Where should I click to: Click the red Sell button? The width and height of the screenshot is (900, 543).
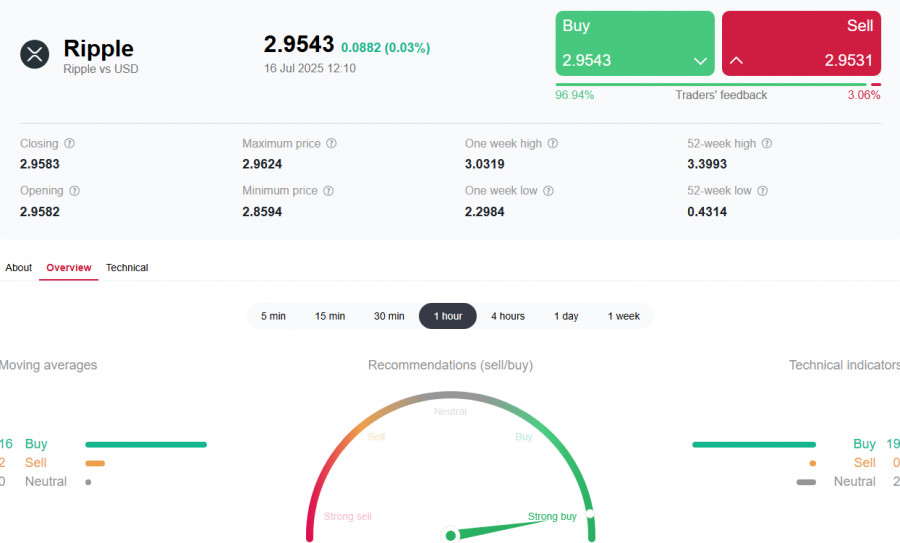(x=801, y=43)
